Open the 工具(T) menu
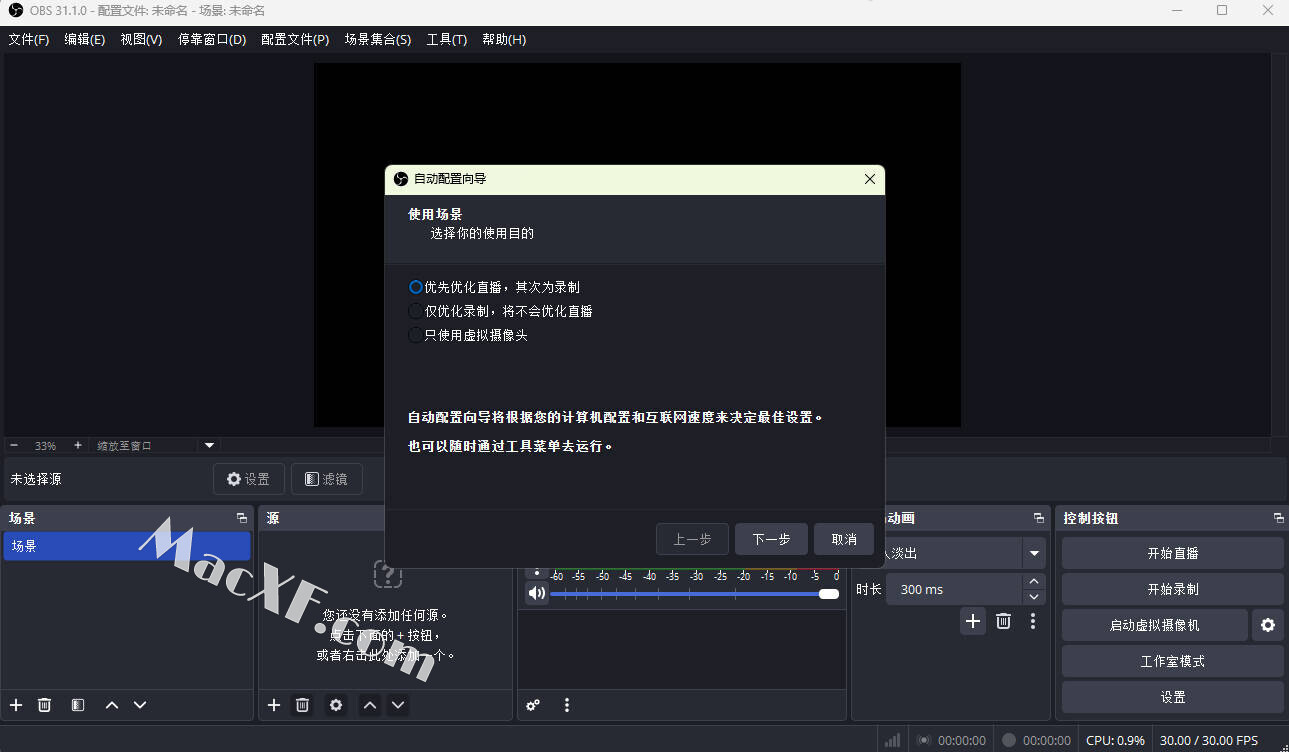This screenshot has width=1289, height=752. (447, 40)
